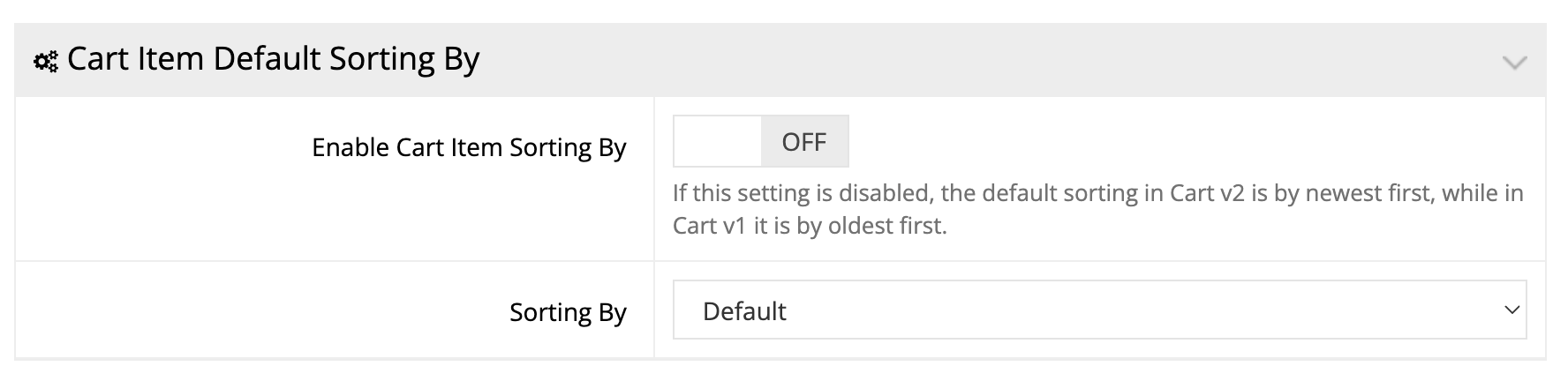Viewport: 1568px width, 381px height.
Task: Click the gears icon in the panel header
Action: coord(45,61)
